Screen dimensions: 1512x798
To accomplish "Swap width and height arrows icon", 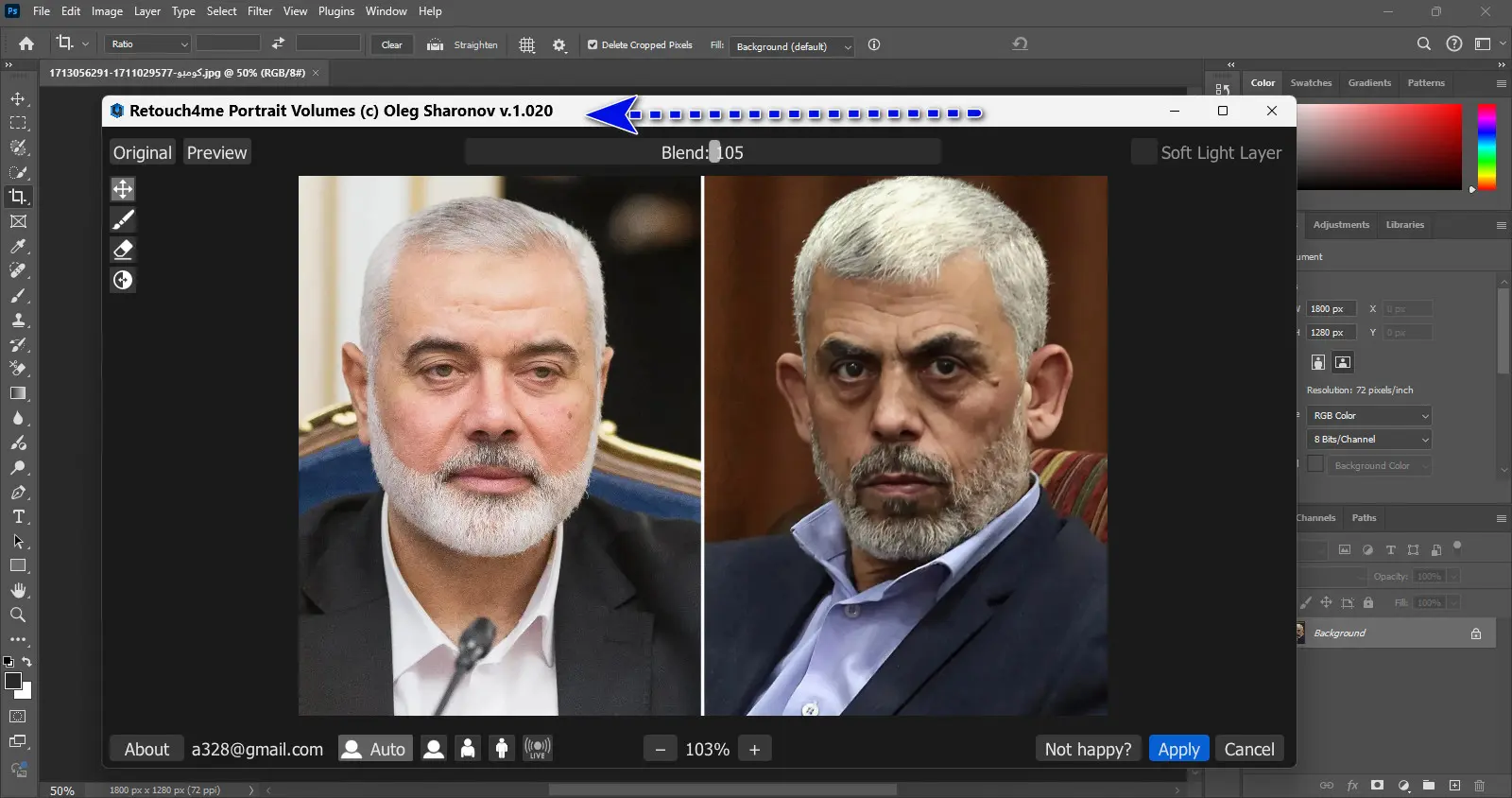I will (278, 43).
